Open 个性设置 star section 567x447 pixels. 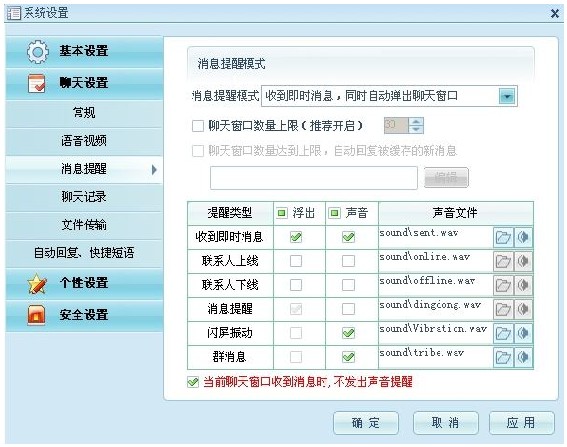(x=84, y=283)
